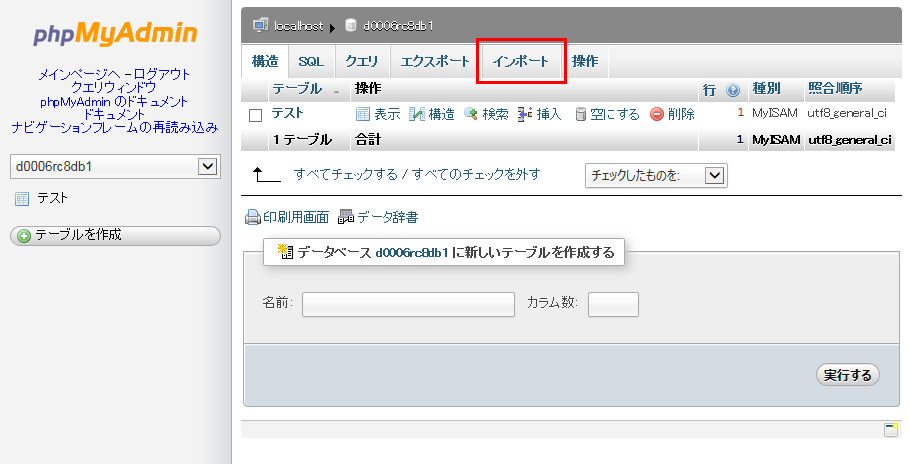Open the d0006rc8db1 database dropdown
Viewport: 909px width, 464px height.
click(115, 166)
